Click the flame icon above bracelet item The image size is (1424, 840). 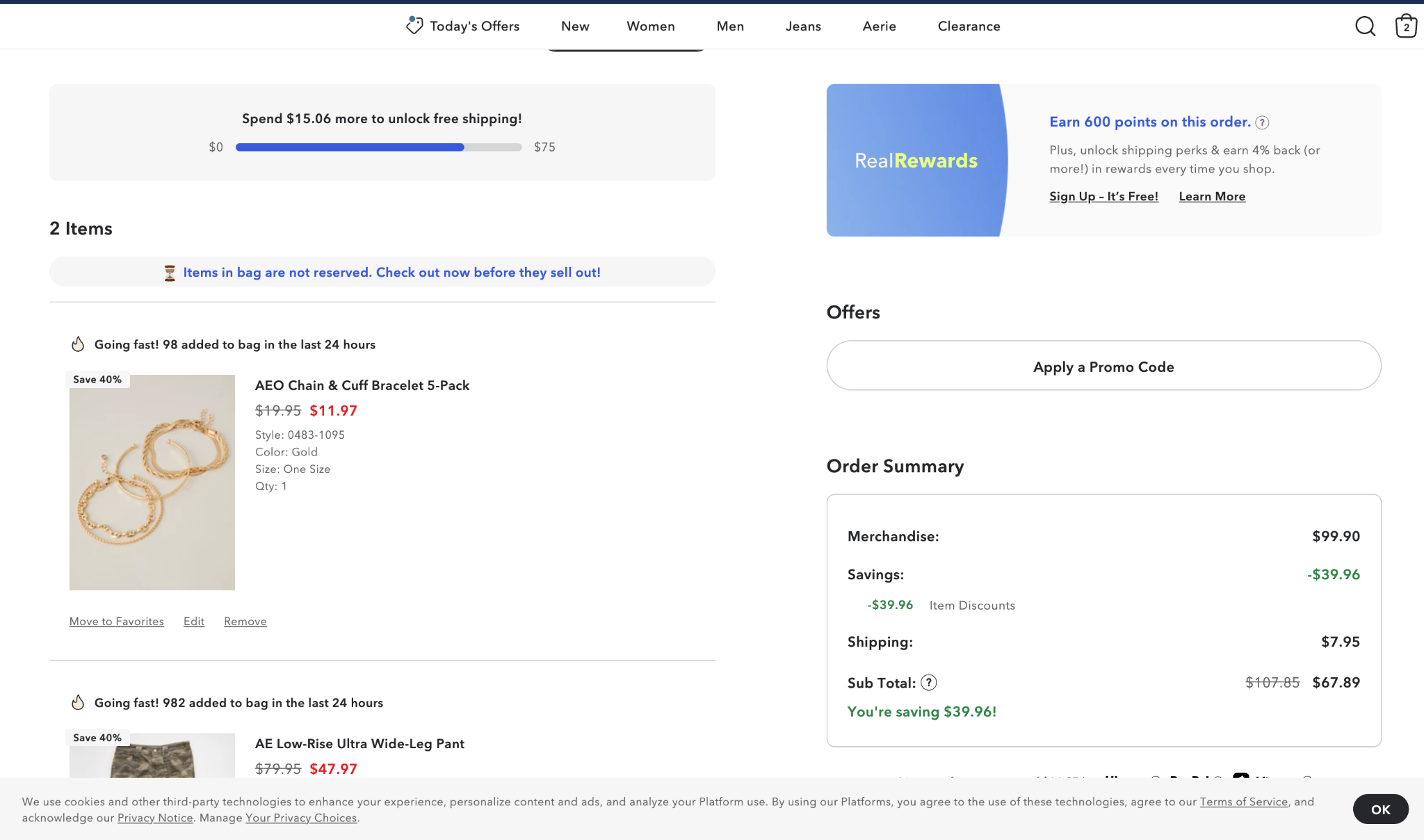78,344
